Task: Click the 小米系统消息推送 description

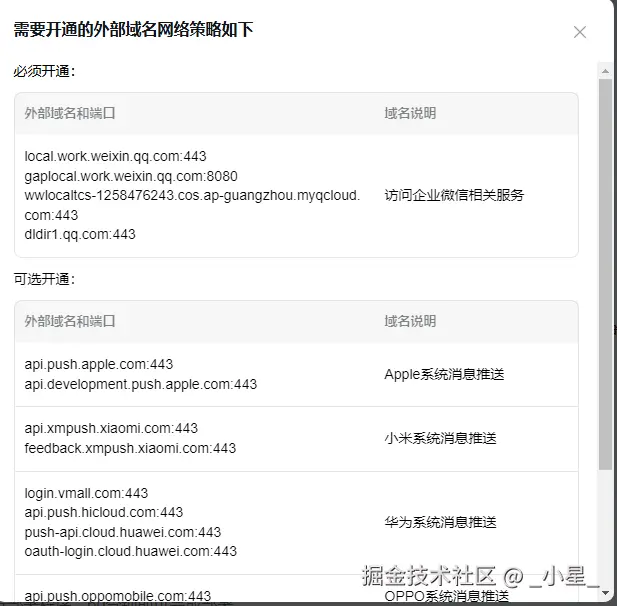Action: 440,438
